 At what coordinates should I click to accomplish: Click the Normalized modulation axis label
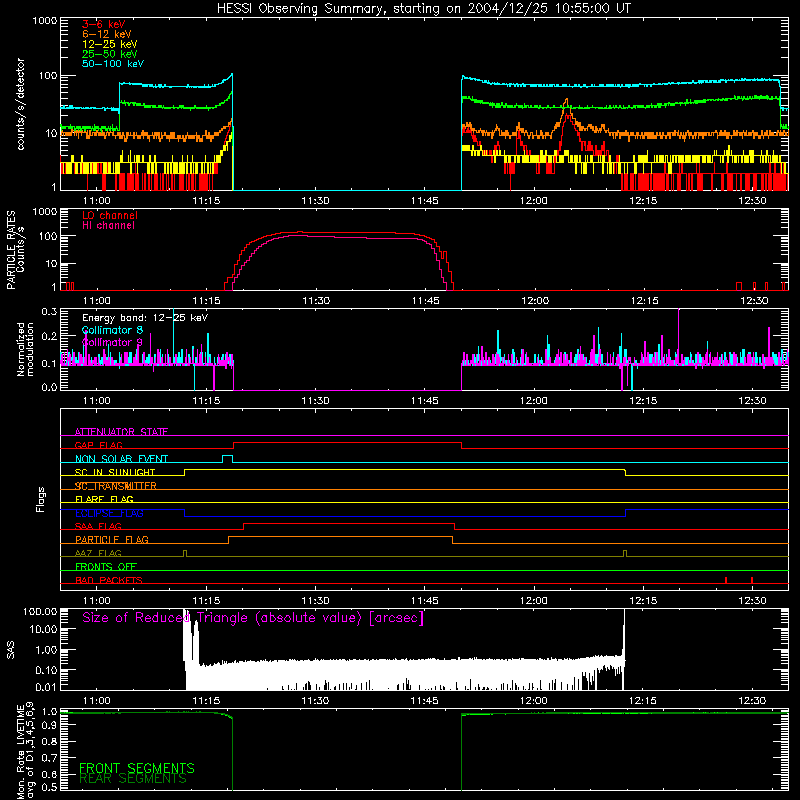click(x=26, y=349)
